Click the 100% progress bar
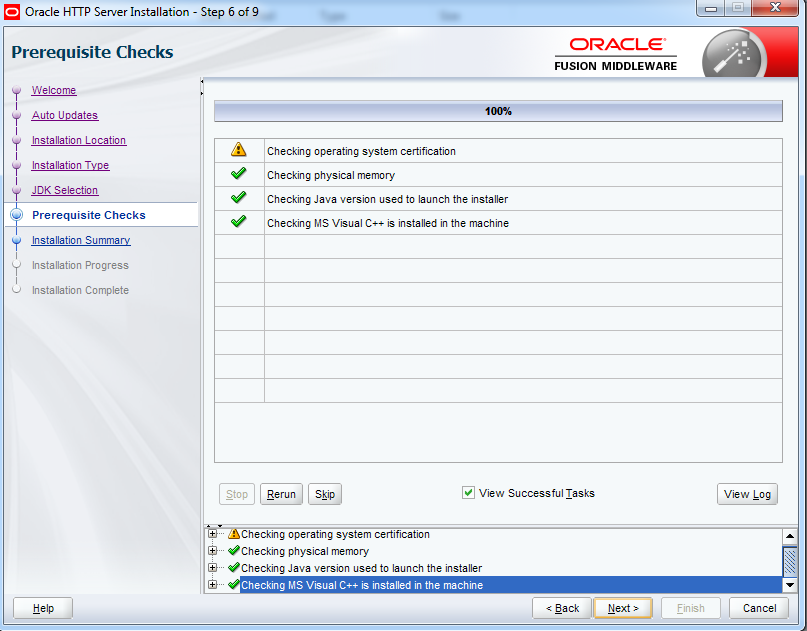Screen dimensions: 807x631 click(x=498, y=111)
